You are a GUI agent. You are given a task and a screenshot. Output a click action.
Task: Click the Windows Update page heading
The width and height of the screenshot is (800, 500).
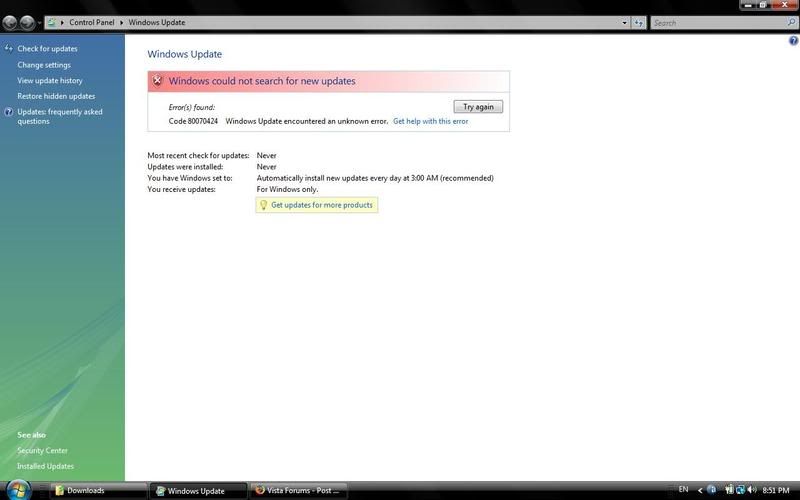coord(185,54)
